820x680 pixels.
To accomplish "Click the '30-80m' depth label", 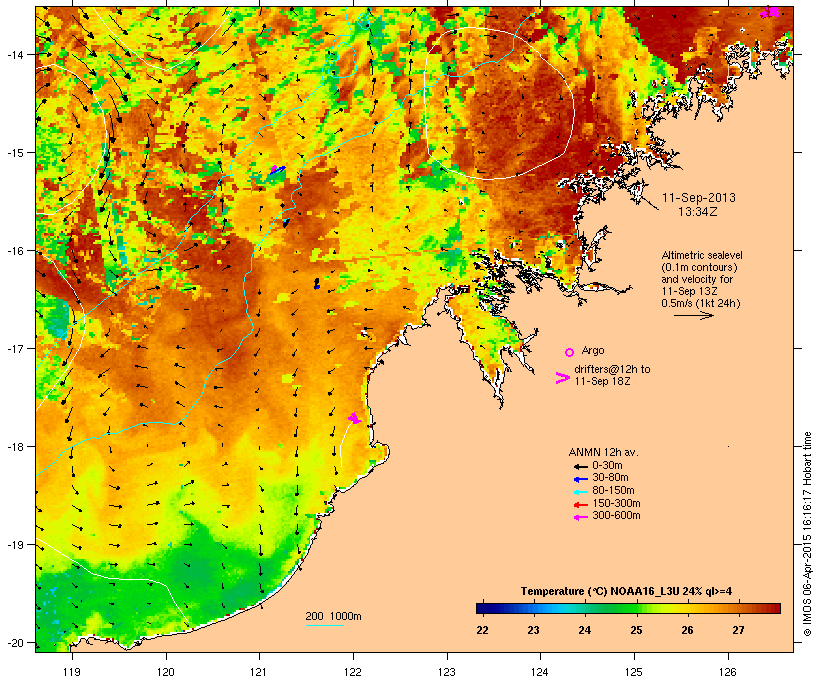I will (610, 478).
